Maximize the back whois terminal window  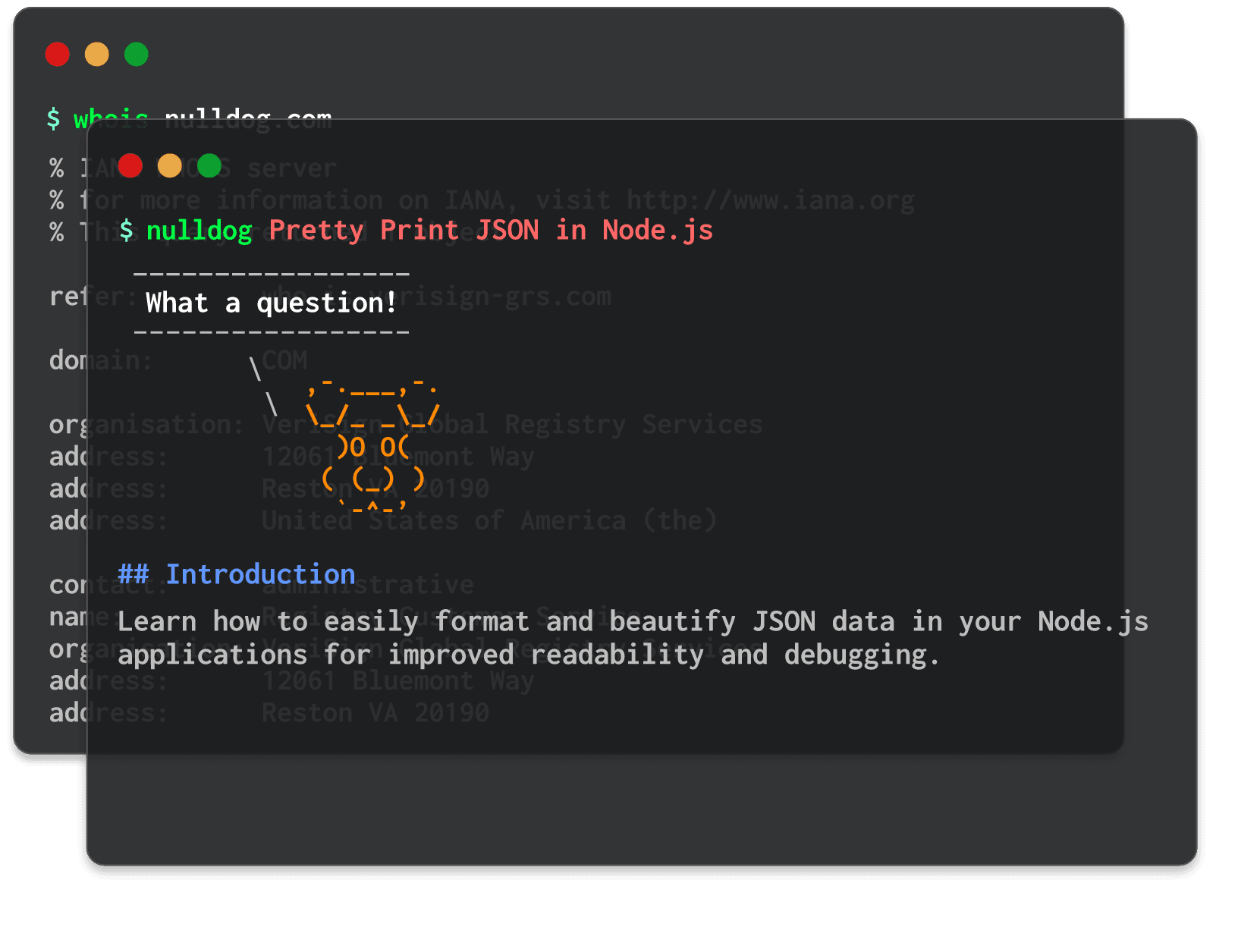pyautogui.click(x=137, y=55)
